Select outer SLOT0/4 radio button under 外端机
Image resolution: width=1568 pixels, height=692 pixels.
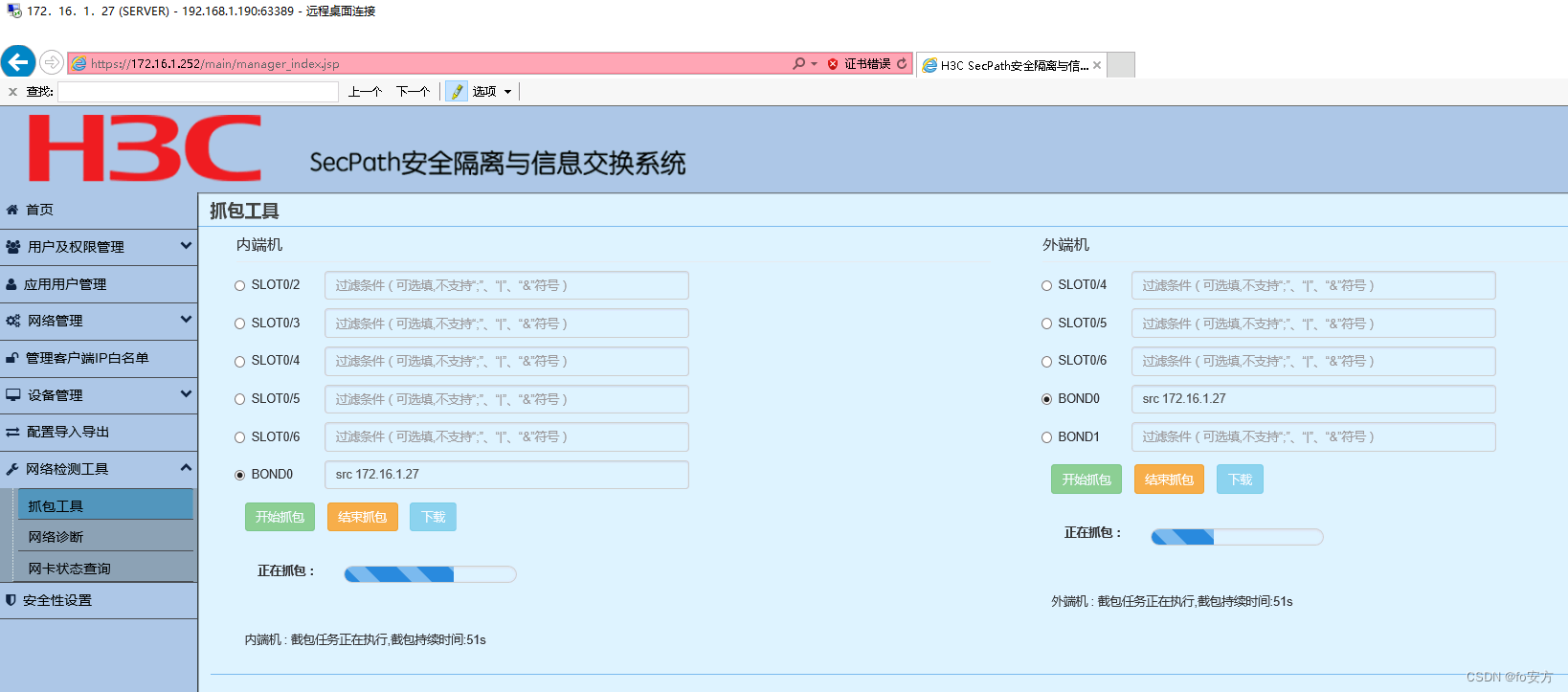[x=1047, y=285]
